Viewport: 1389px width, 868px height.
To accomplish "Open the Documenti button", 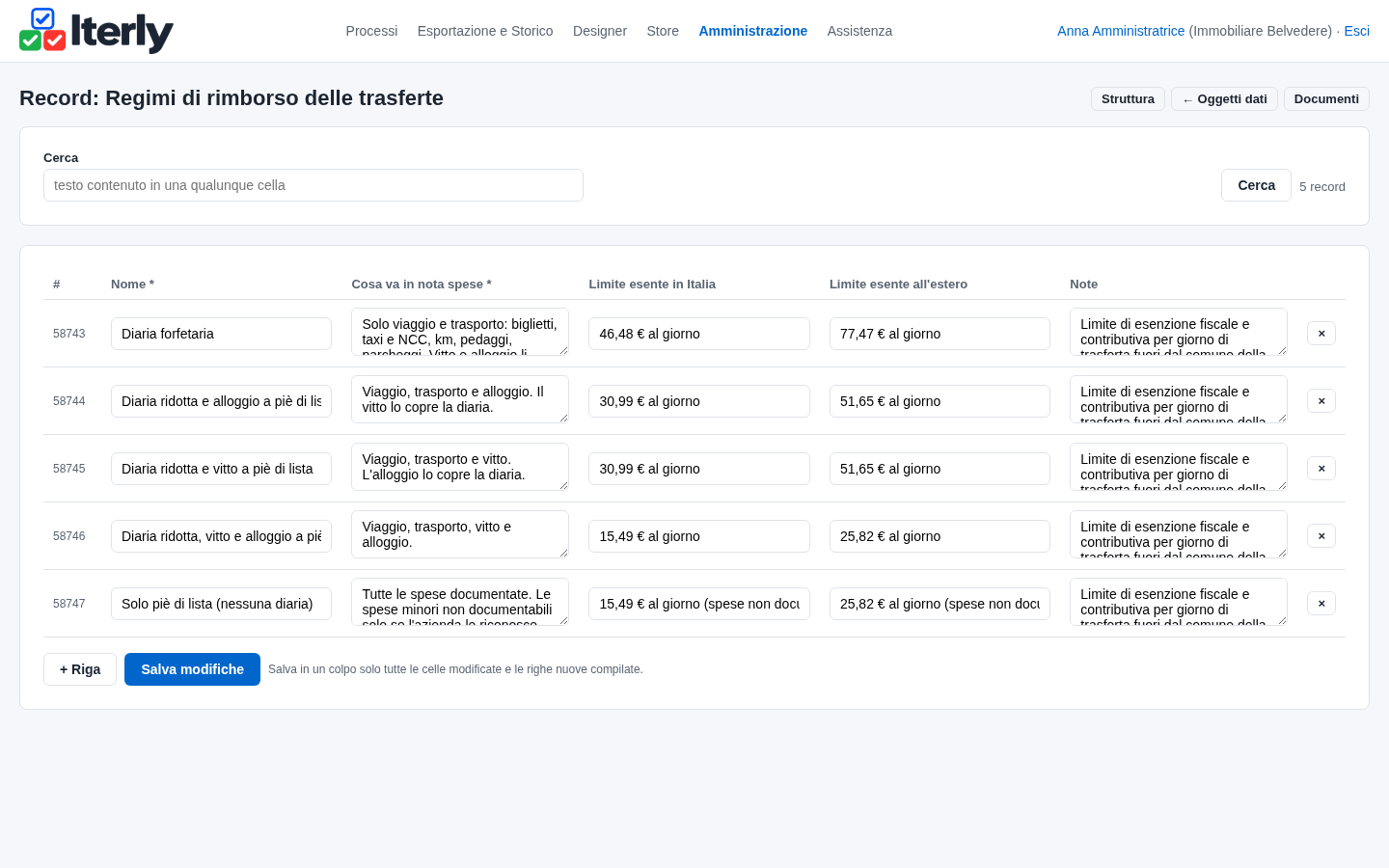I will pos(1326,99).
